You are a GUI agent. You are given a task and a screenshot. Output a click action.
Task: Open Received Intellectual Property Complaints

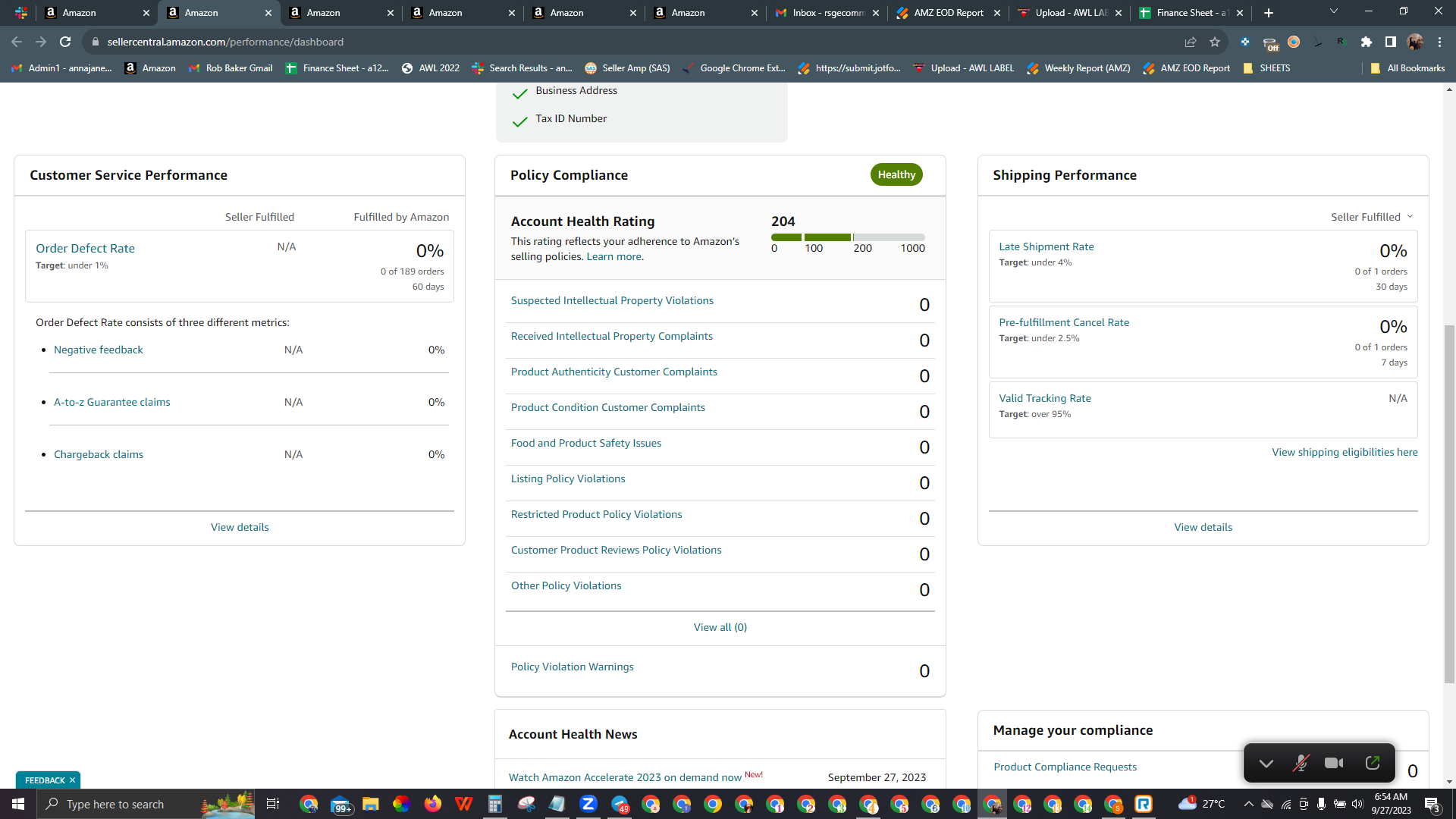click(x=612, y=336)
